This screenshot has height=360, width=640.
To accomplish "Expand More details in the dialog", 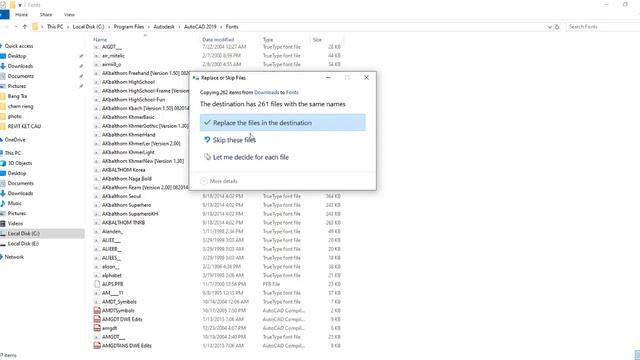I will click(x=219, y=181).
